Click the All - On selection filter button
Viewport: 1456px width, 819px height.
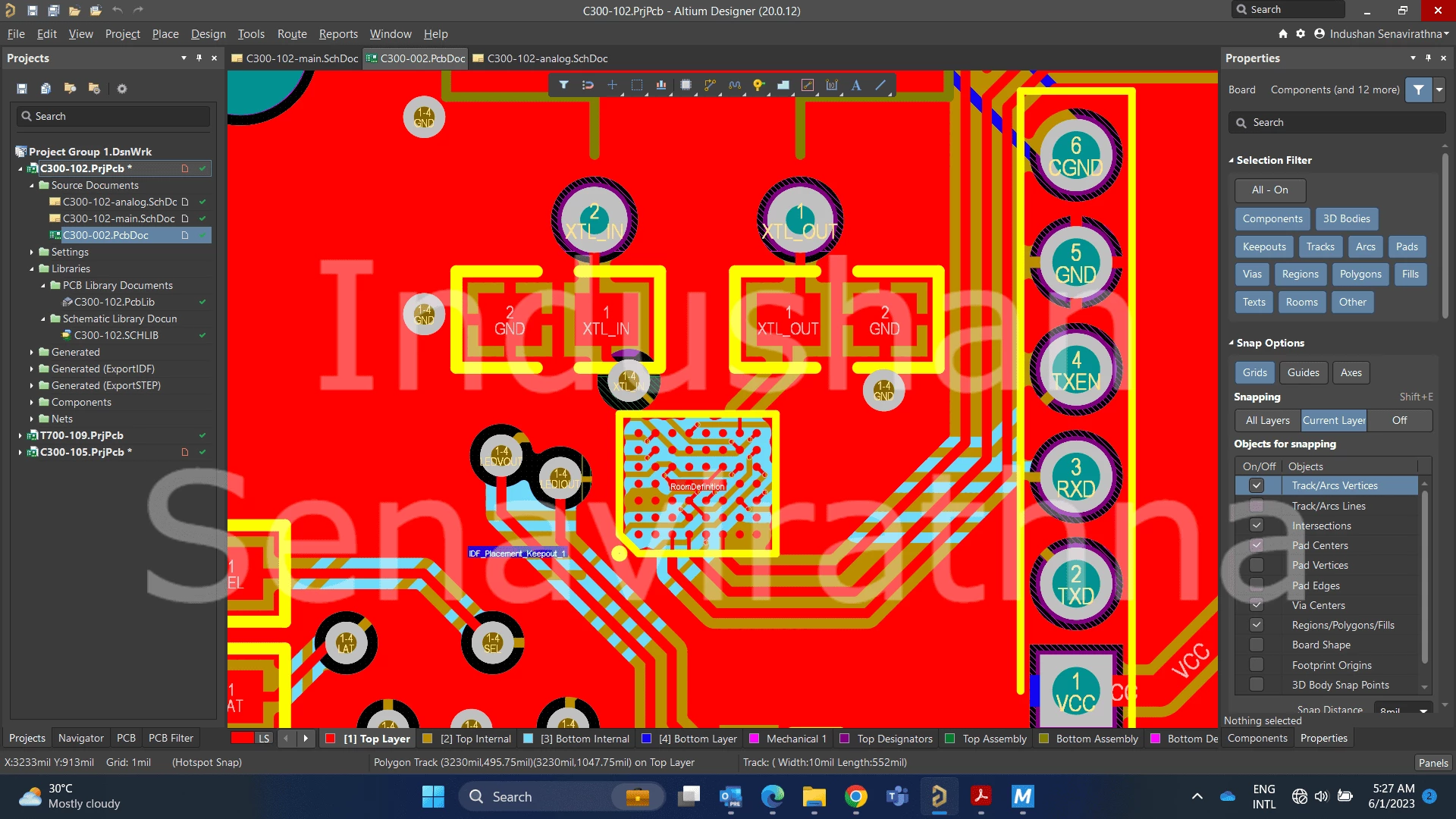point(1269,190)
